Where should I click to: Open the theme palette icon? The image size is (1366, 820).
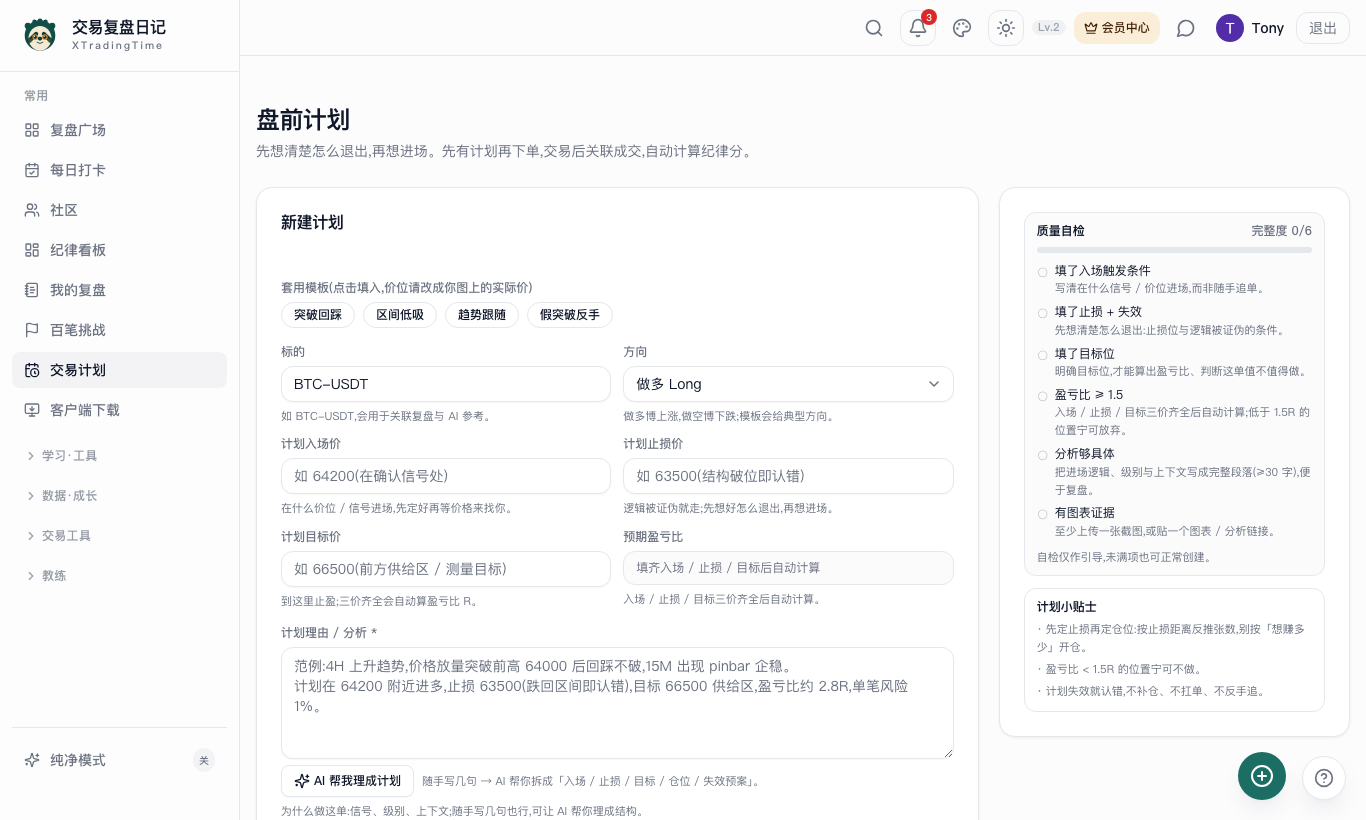962,28
